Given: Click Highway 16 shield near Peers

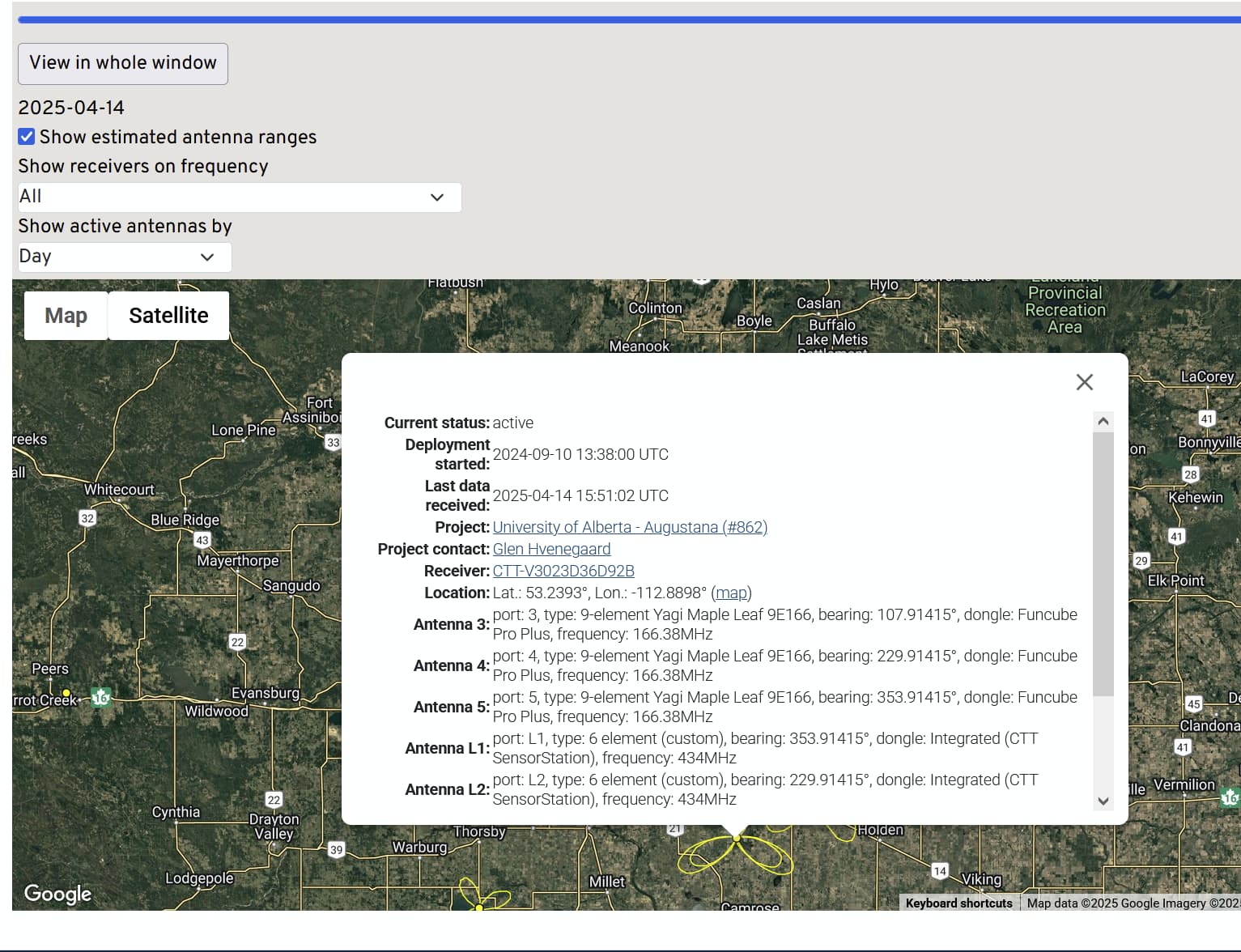Looking at the screenshot, I should coord(100,697).
